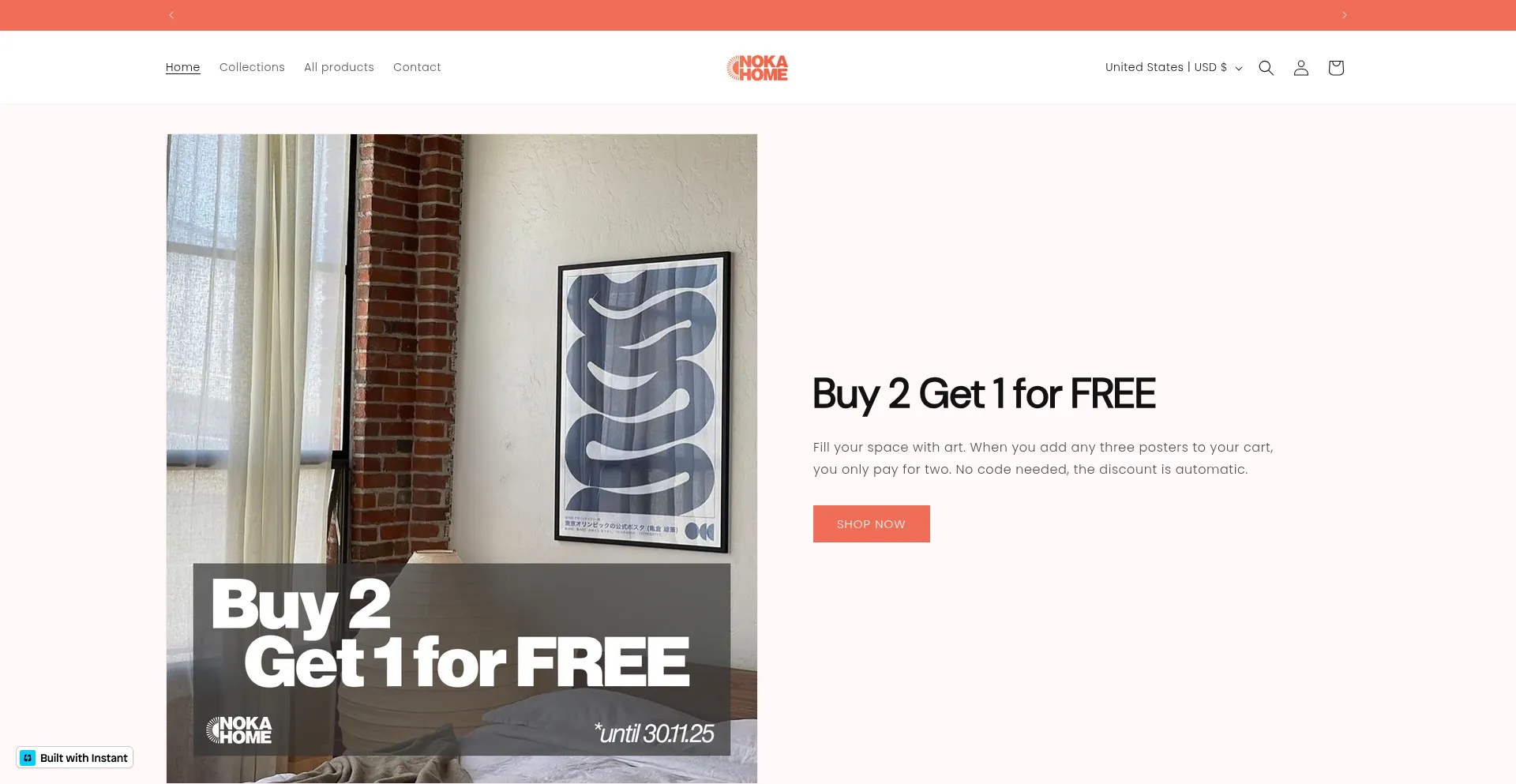Viewport: 1516px width, 784px height.
Task: Click the Built with Instant label
Action: pyautogui.click(x=84, y=758)
